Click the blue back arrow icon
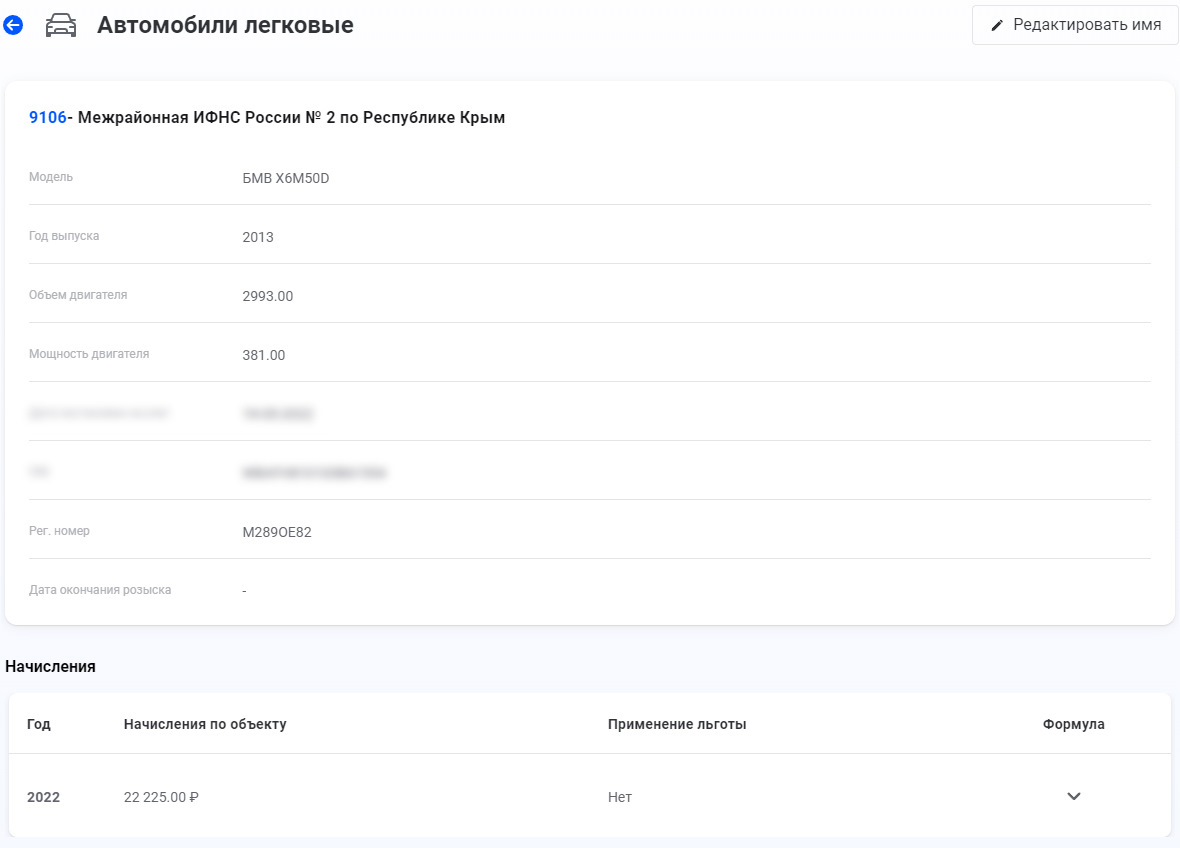Image resolution: width=1180 pixels, height=848 pixels. [13, 26]
